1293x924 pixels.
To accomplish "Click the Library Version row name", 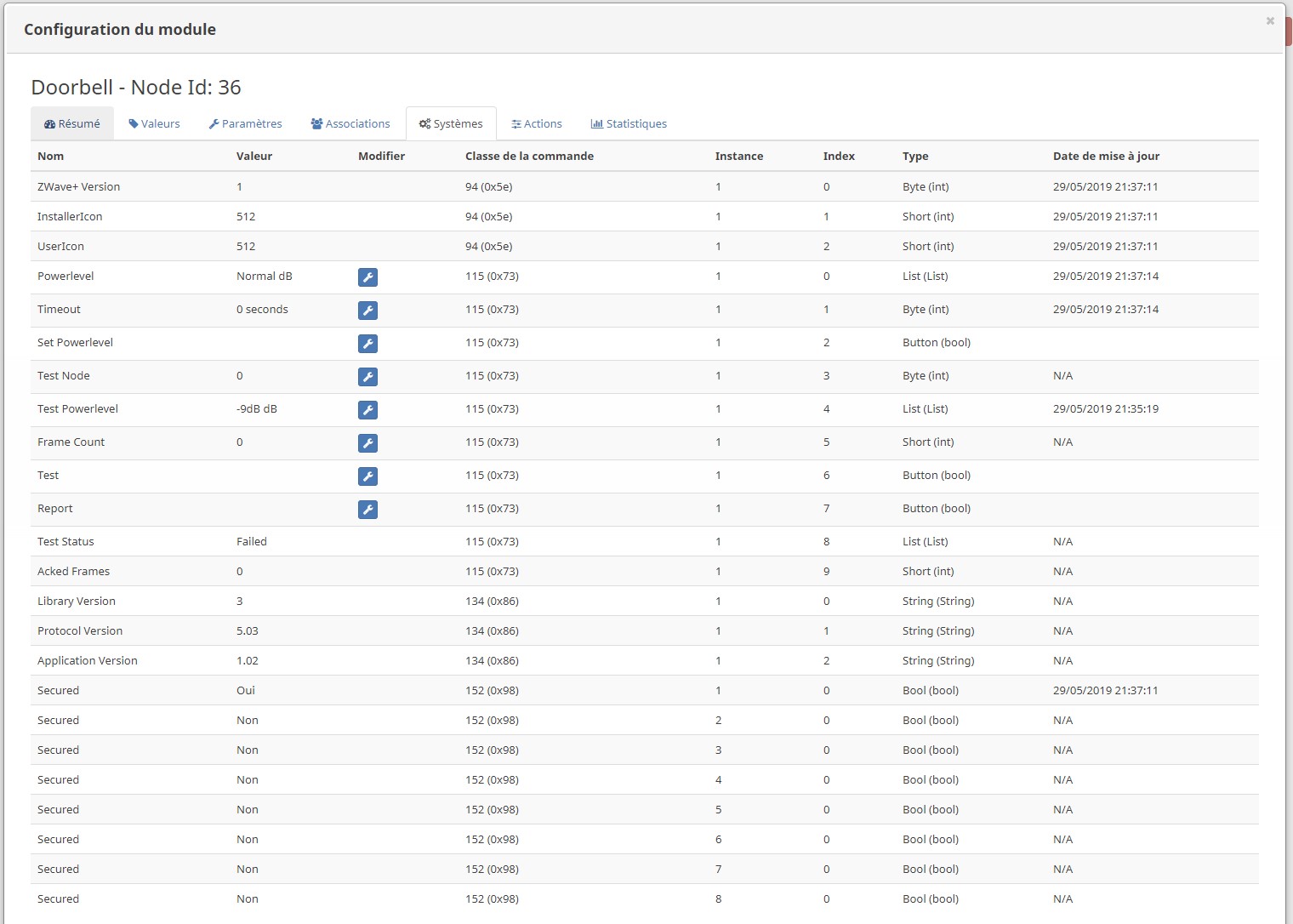I will [x=77, y=601].
